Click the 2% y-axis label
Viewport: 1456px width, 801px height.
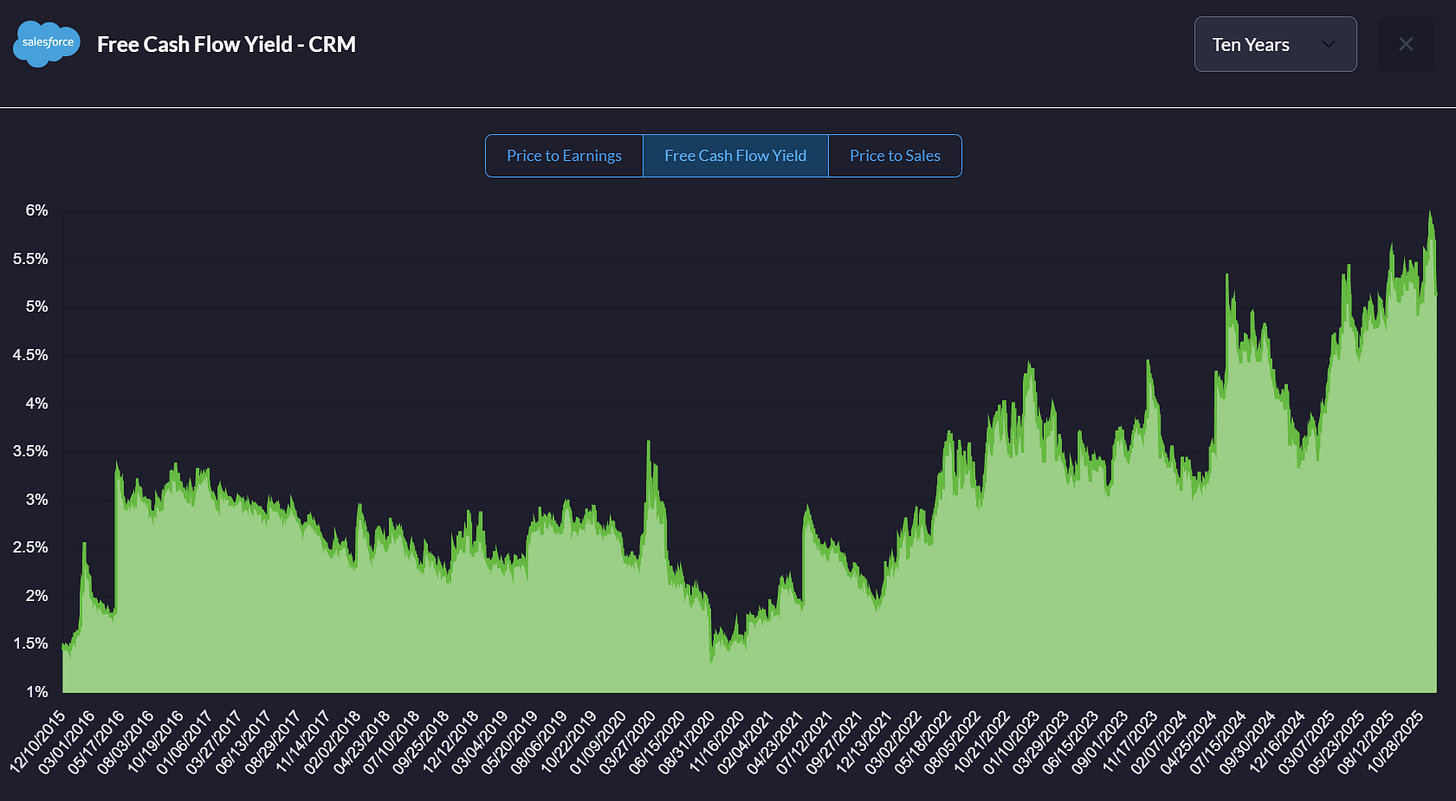(x=37, y=596)
